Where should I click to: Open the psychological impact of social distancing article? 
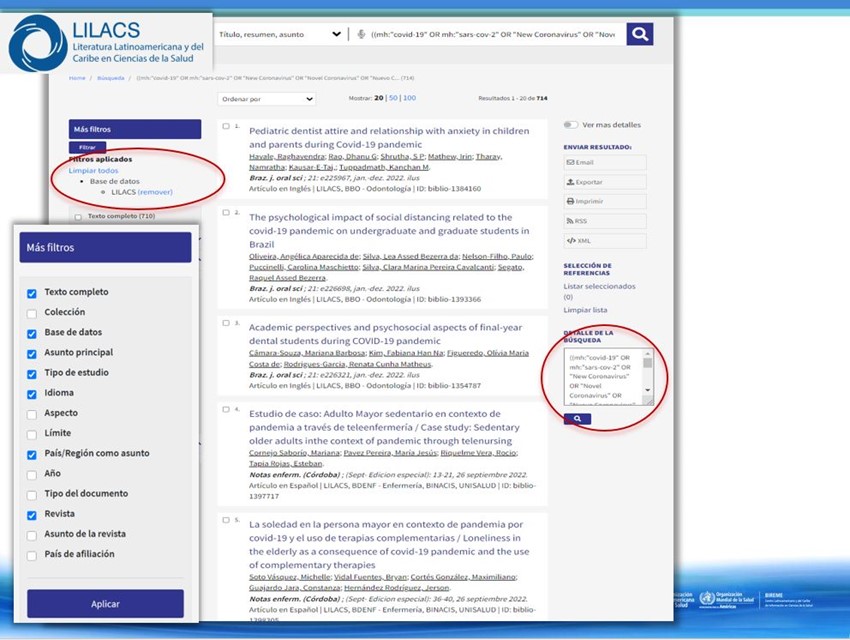tap(389, 231)
